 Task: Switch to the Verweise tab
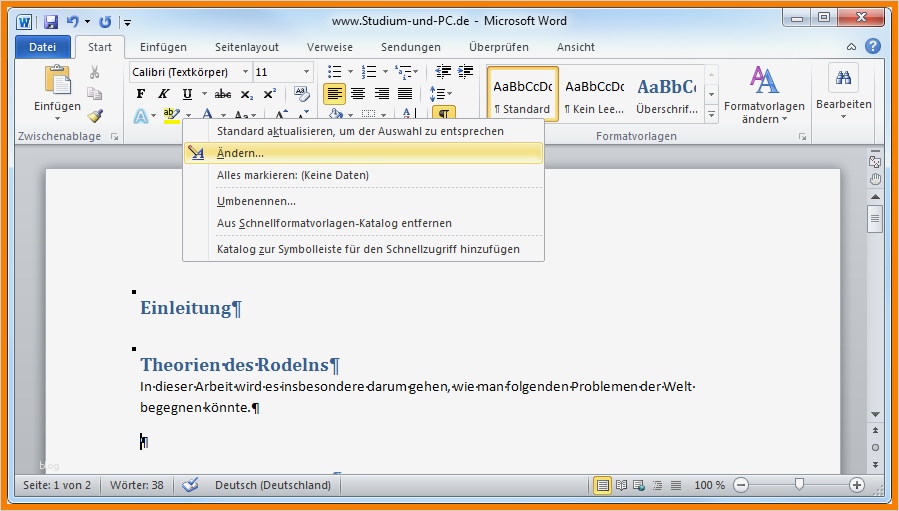[x=330, y=47]
